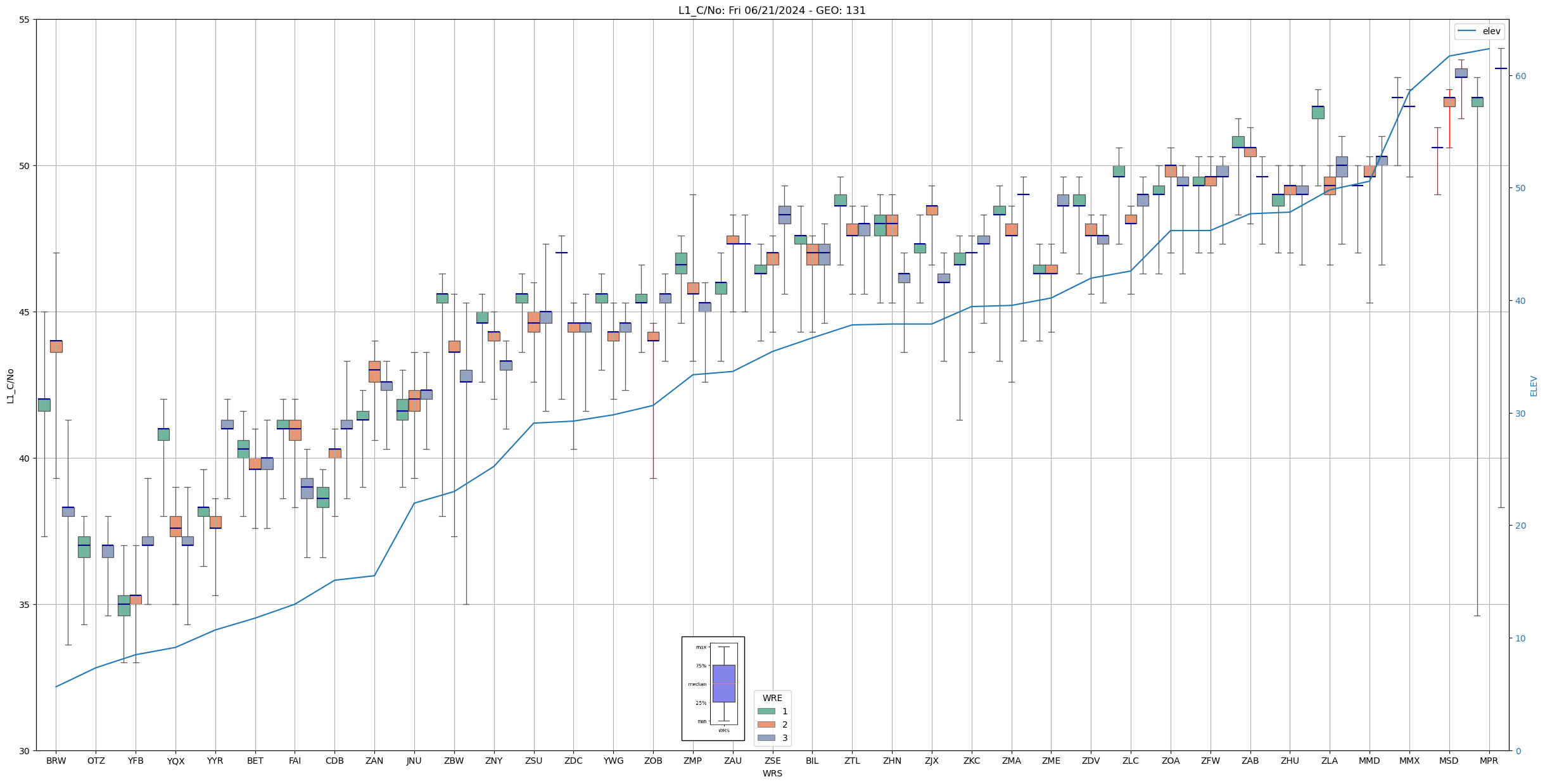Click the 'ELEV' right axis label
The width and height of the screenshot is (1545, 784).
[1534, 386]
